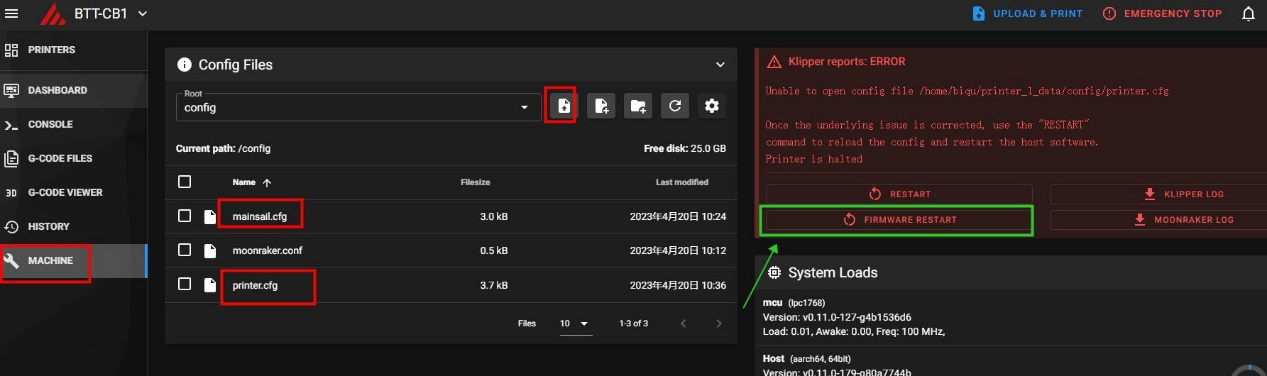Trigger the Emergency Stop
This screenshot has height=376, width=1267.
coord(1162,14)
